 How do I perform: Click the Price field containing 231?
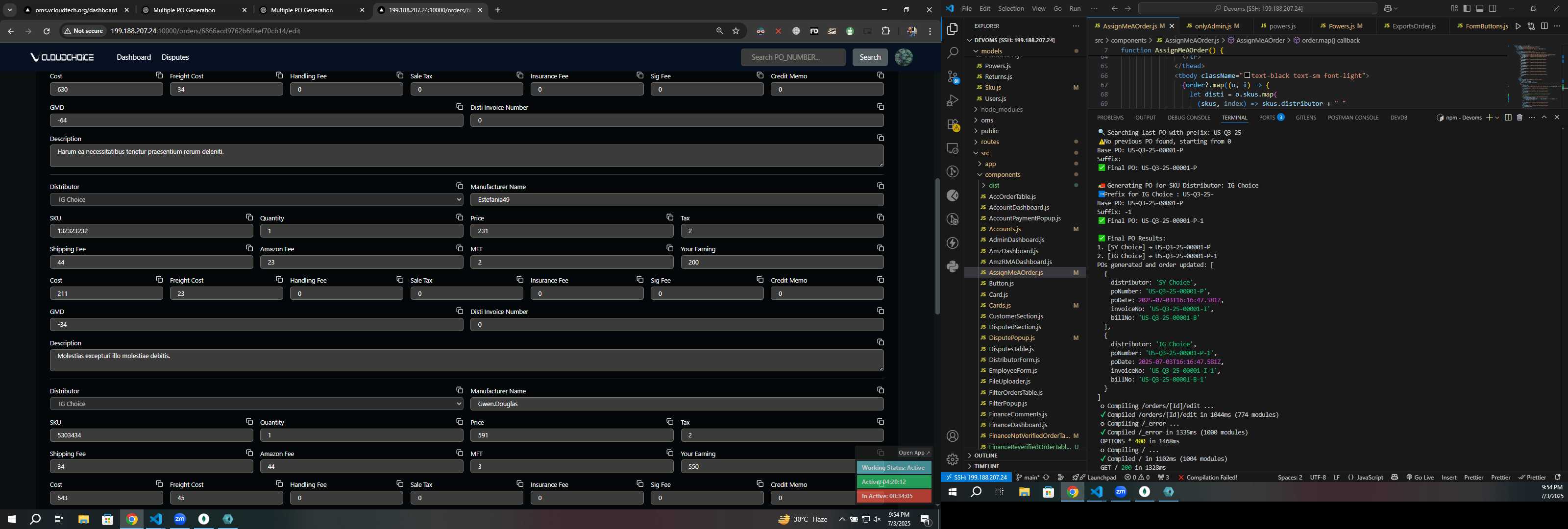(571, 231)
